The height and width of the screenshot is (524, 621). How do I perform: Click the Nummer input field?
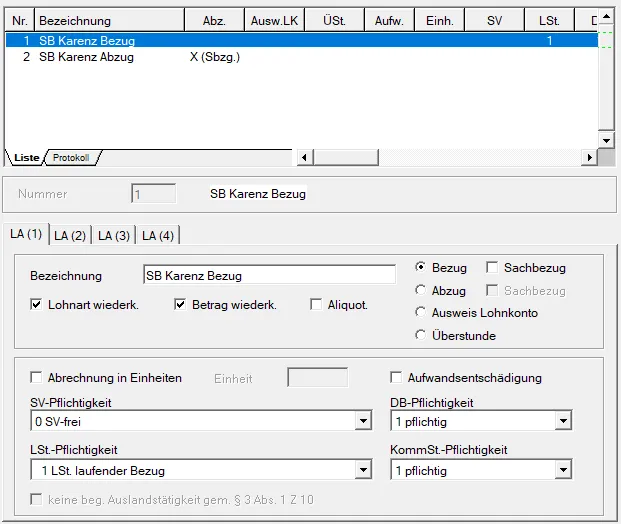[154, 194]
